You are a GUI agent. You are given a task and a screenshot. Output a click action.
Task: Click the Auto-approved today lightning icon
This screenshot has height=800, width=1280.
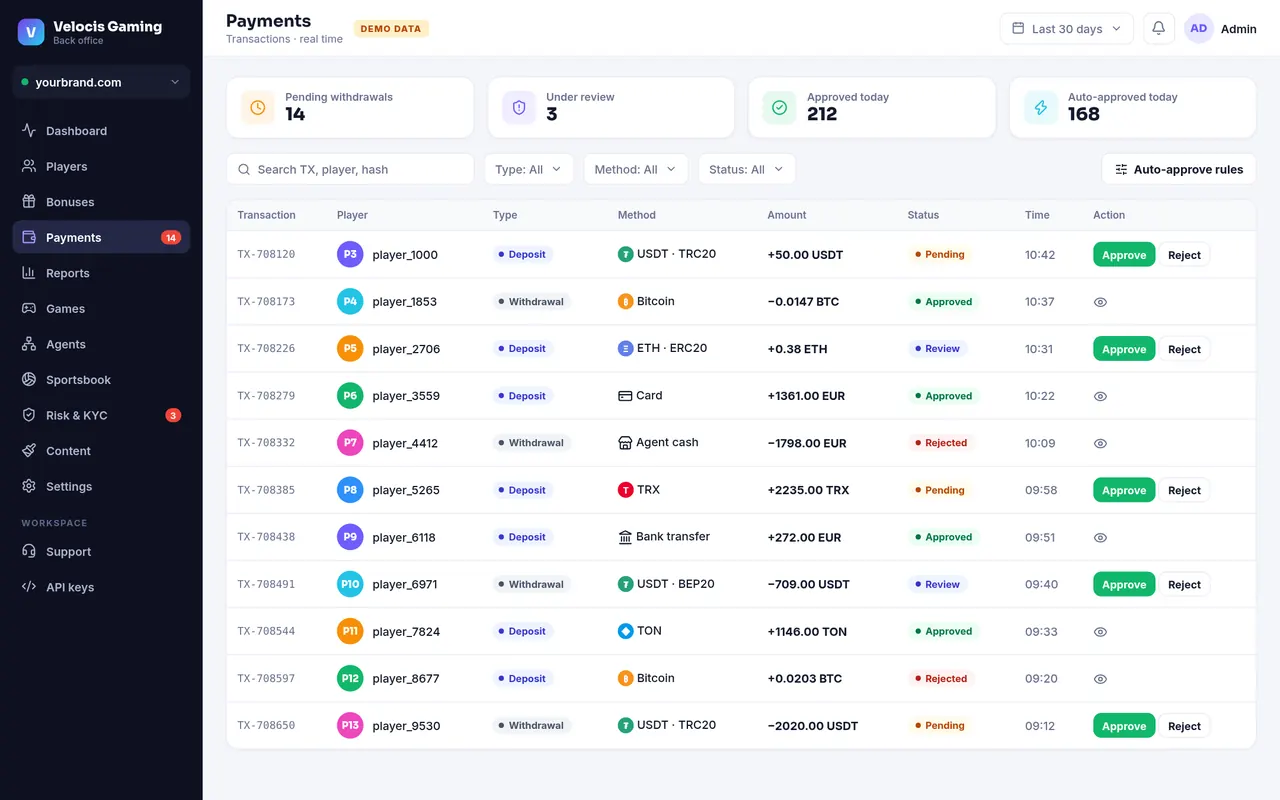pos(1041,107)
